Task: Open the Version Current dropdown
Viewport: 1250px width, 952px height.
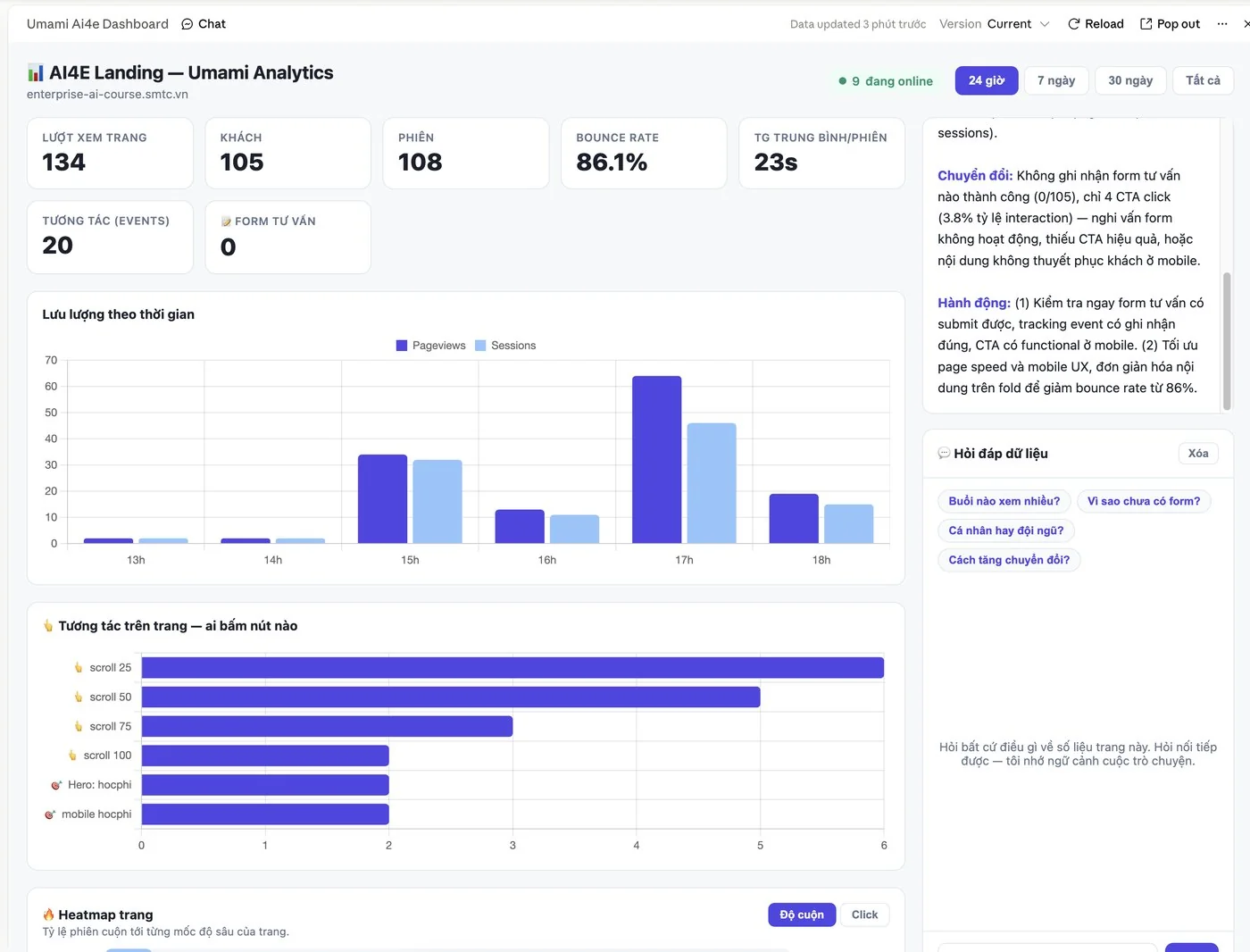Action: coord(995,24)
